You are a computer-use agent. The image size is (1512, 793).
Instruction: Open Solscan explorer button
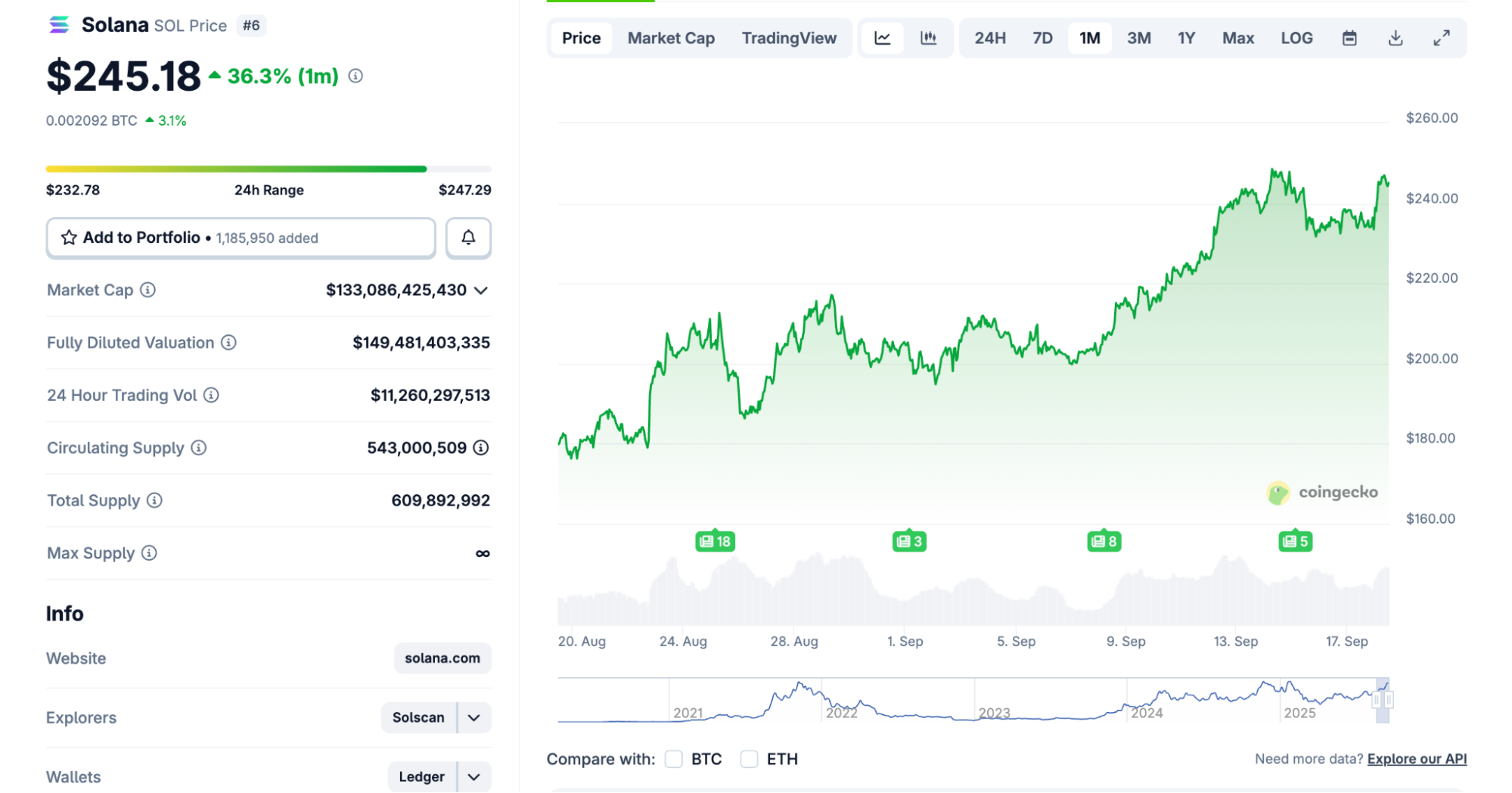418,717
